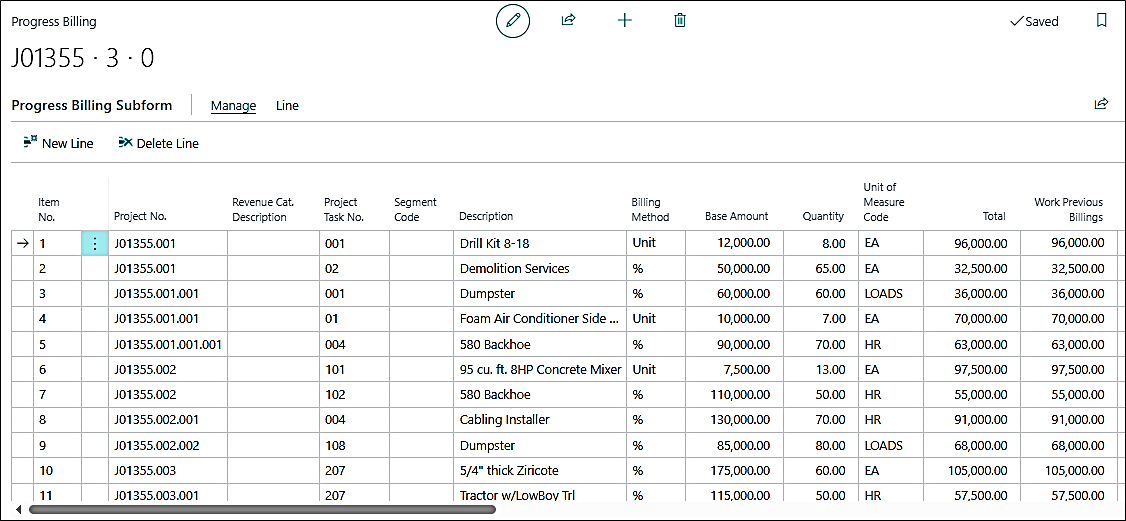Click the Delete Line button

coord(158,143)
